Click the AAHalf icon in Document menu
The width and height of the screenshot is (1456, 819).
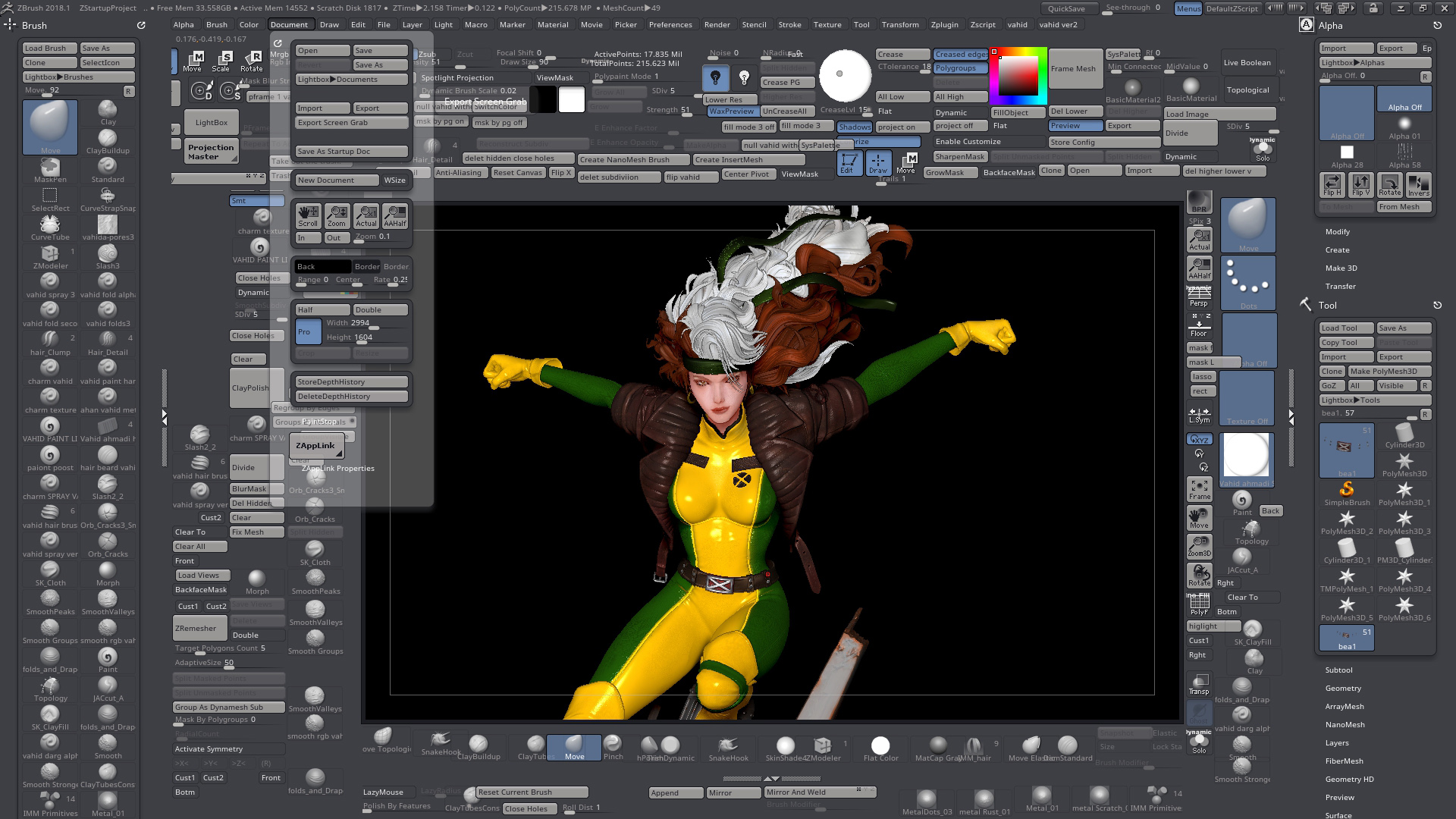pos(395,216)
